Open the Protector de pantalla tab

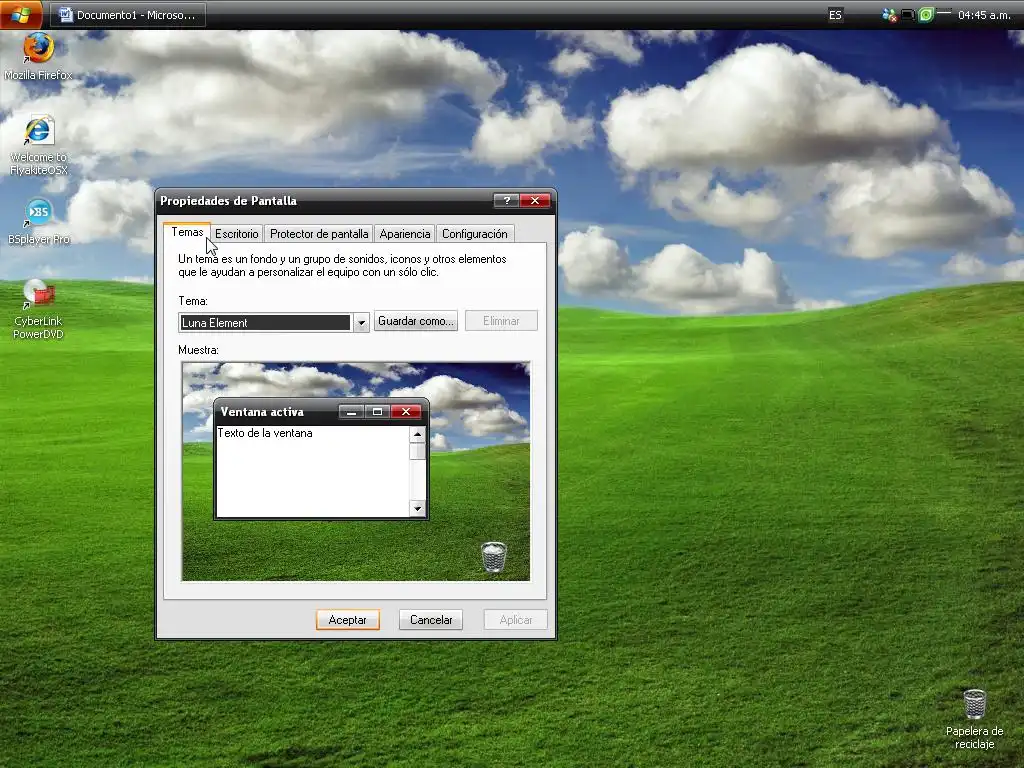(319, 234)
